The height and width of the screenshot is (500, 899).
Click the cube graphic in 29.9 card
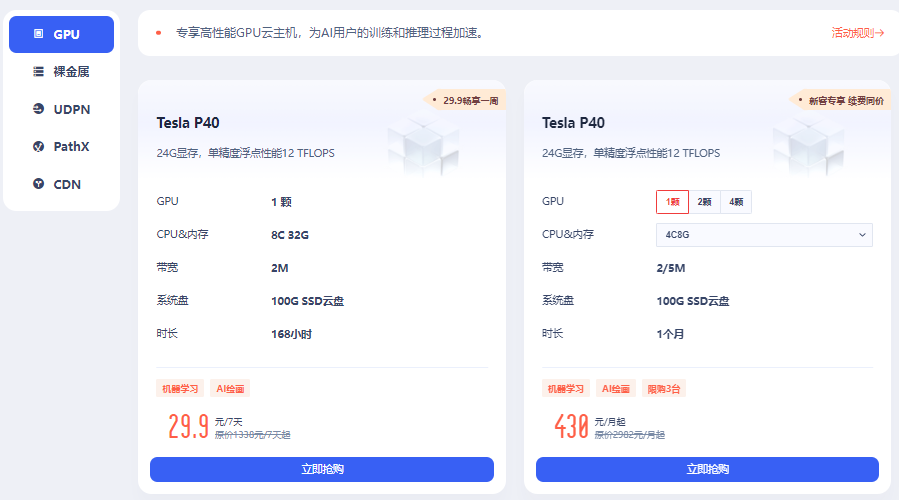pos(423,146)
